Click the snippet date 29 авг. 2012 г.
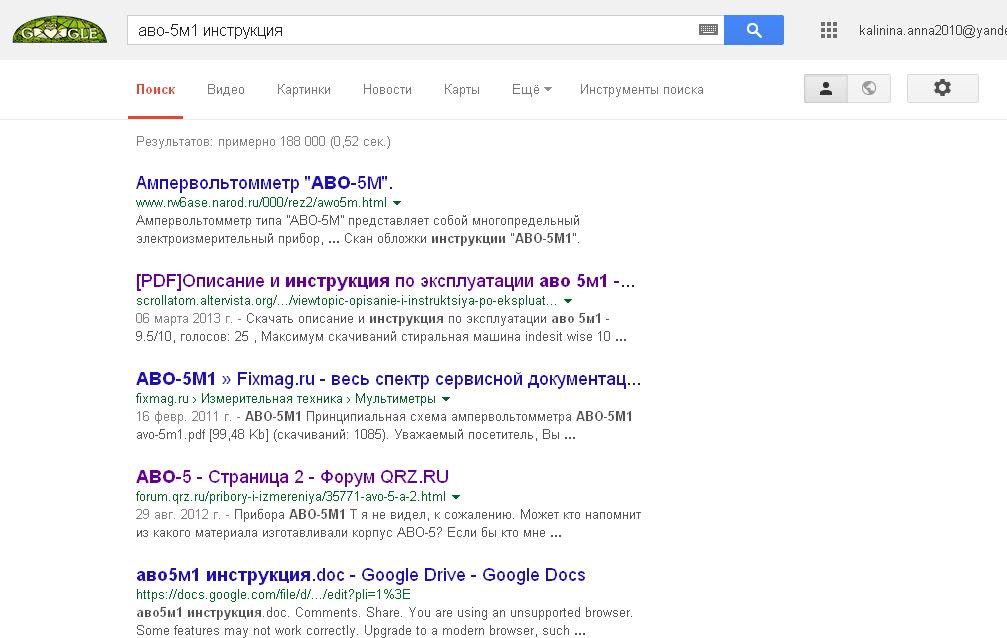The height and width of the screenshot is (638, 1007). click(178, 515)
